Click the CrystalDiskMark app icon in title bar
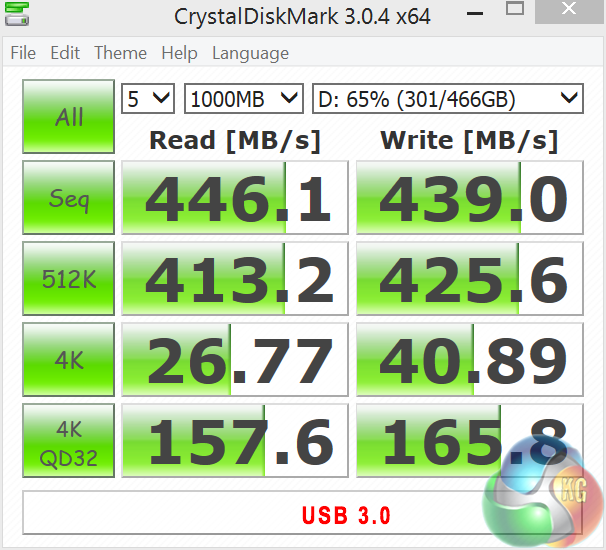Image resolution: width=606 pixels, height=550 pixels. (17, 14)
